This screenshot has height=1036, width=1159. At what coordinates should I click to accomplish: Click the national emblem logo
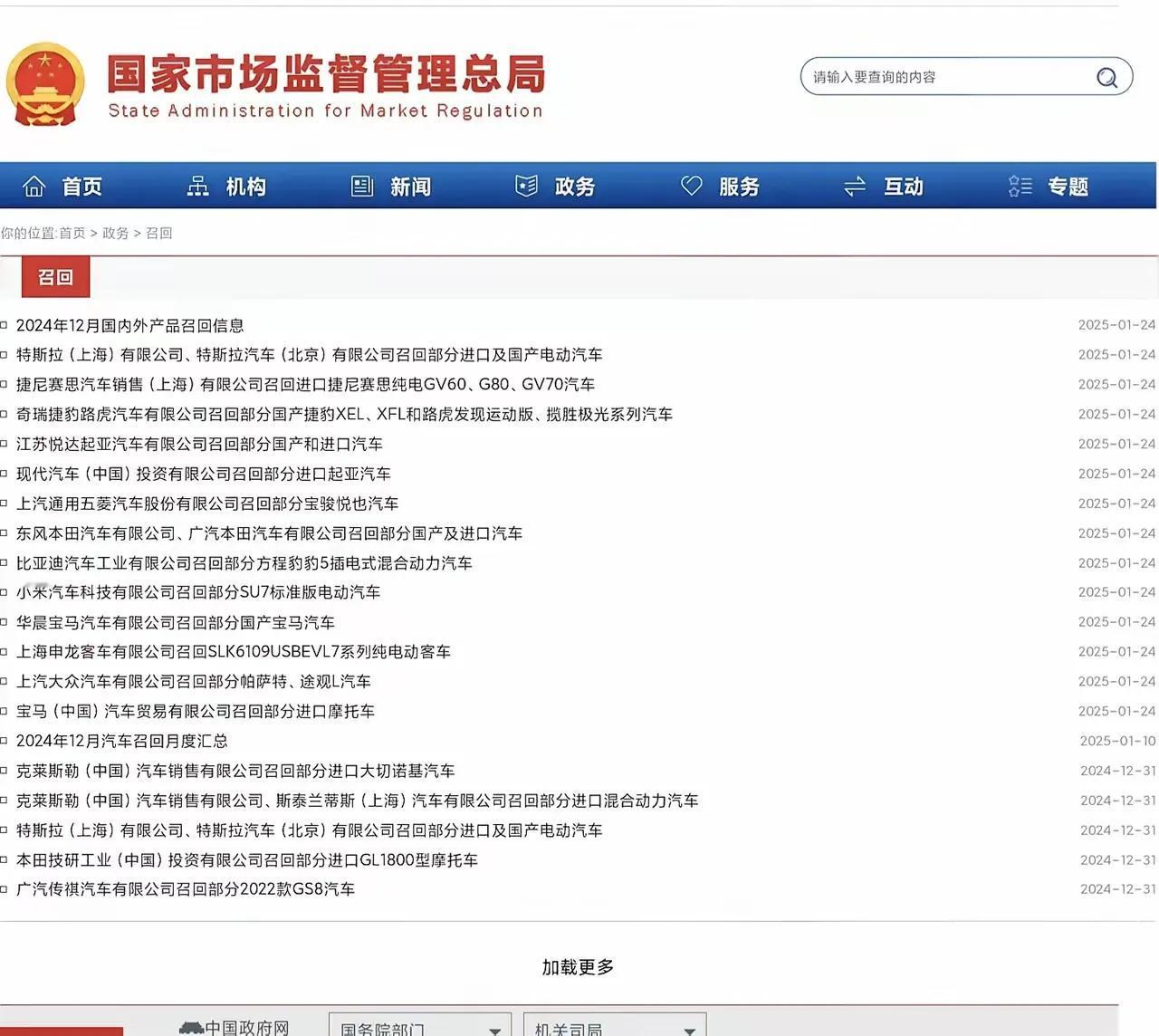click(x=45, y=84)
